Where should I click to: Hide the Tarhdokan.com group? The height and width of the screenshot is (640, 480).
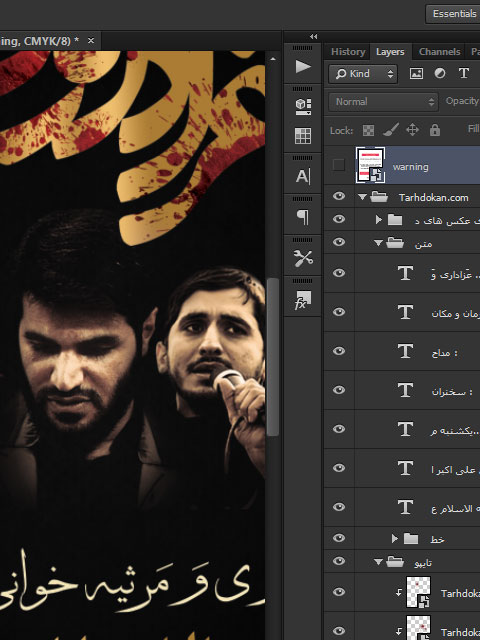click(338, 196)
